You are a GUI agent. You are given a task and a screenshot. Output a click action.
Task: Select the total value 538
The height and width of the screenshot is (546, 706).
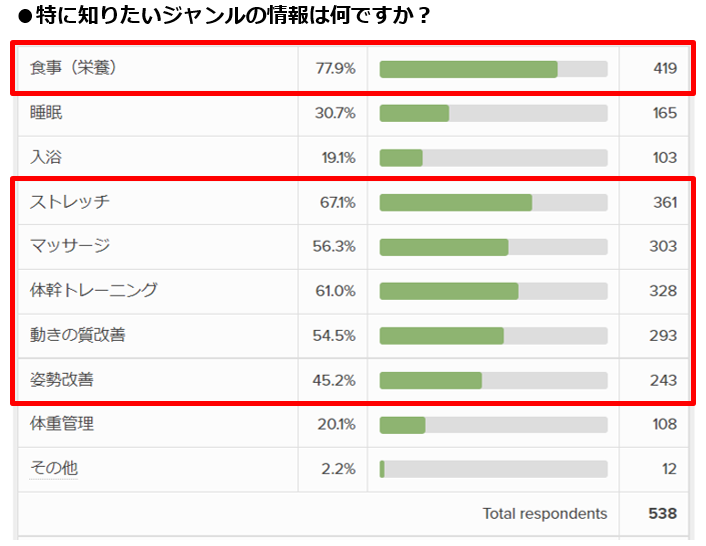[661, 513]
